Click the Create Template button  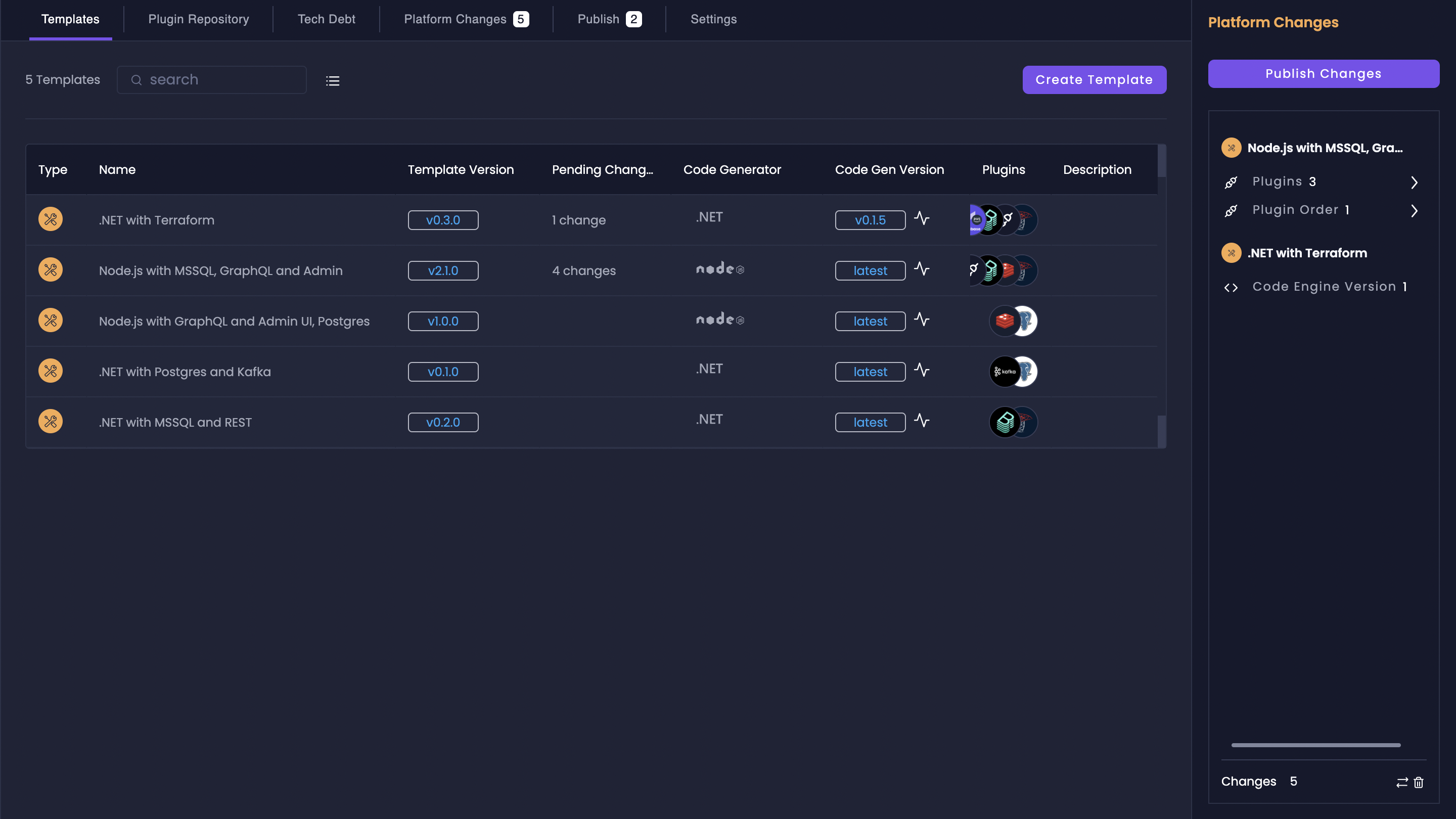coord(1094,80)
